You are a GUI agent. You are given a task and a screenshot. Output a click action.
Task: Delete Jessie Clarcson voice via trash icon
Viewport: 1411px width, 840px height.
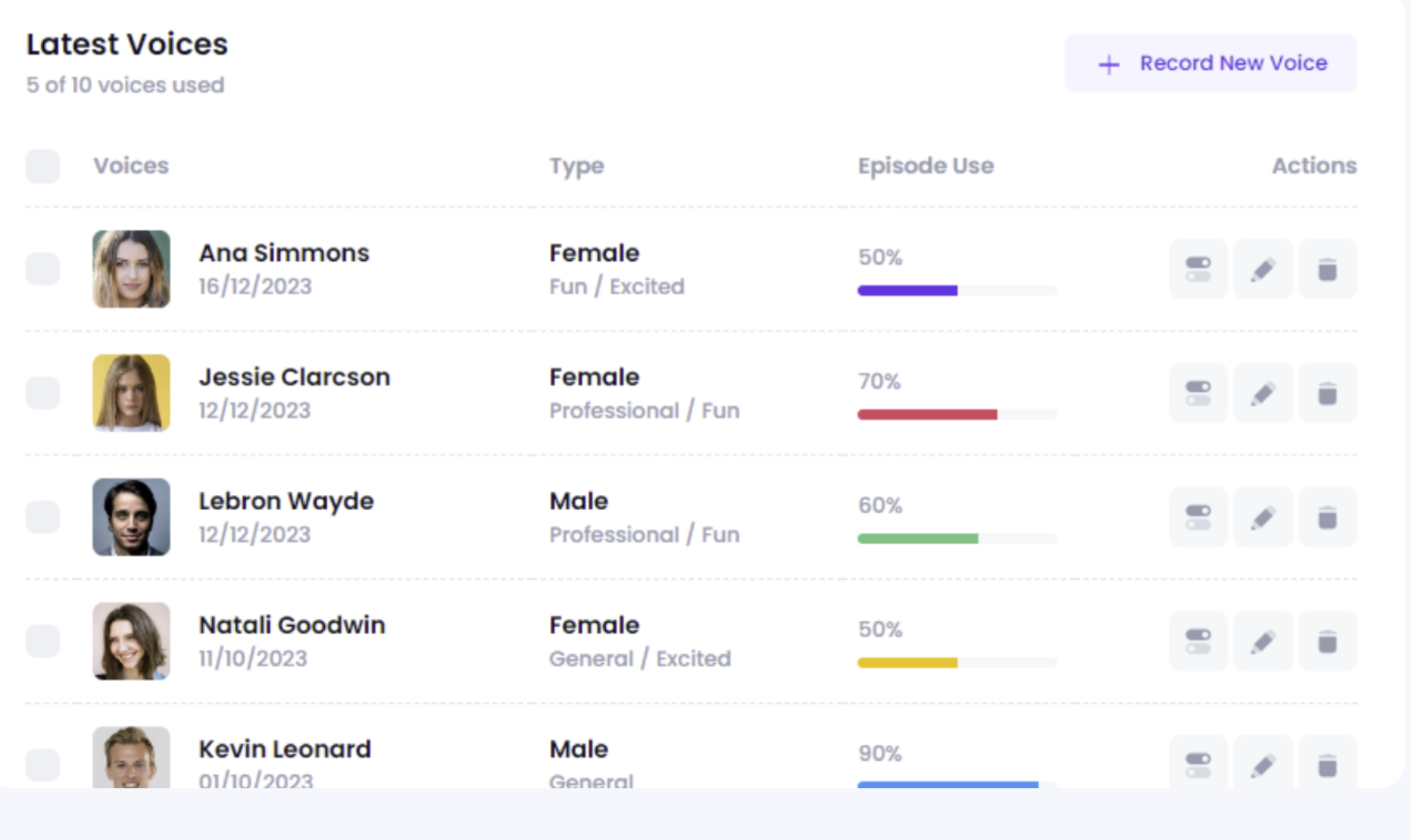(1327, 393)
